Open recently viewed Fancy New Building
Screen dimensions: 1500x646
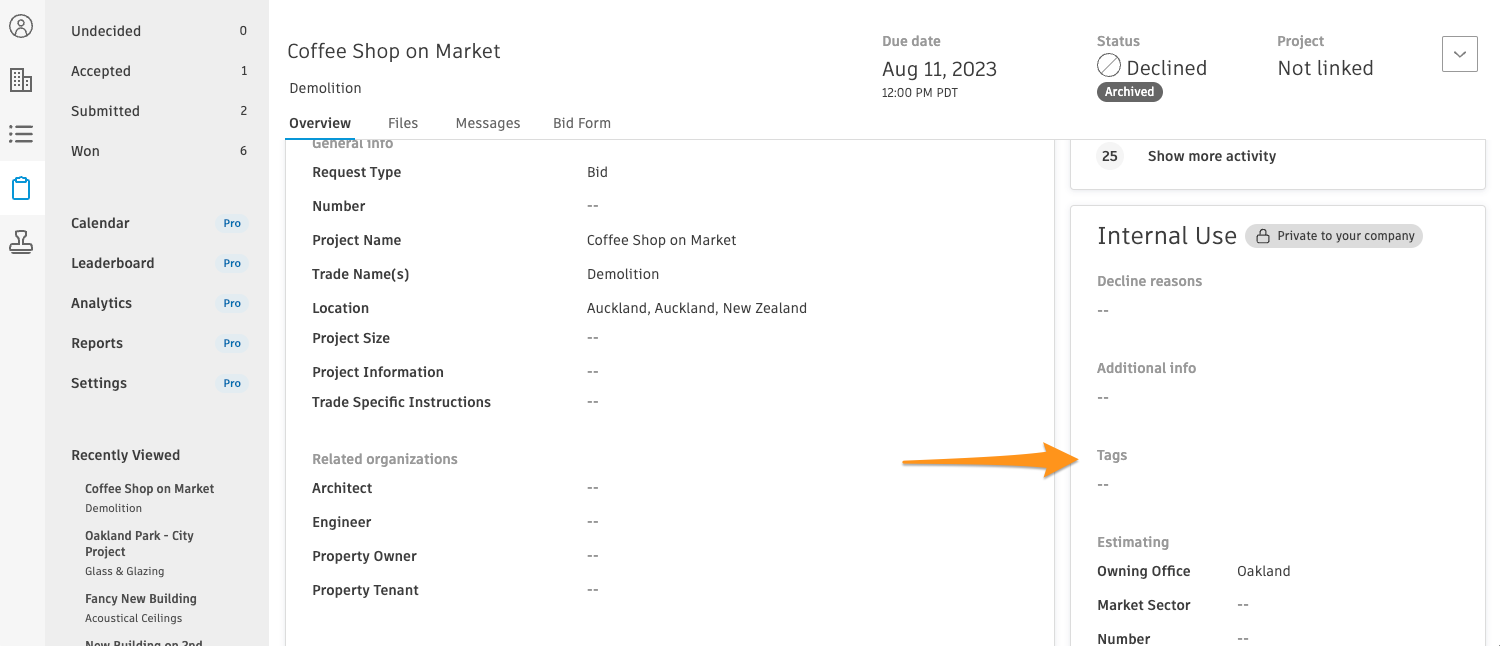click(x=140, y=599)
